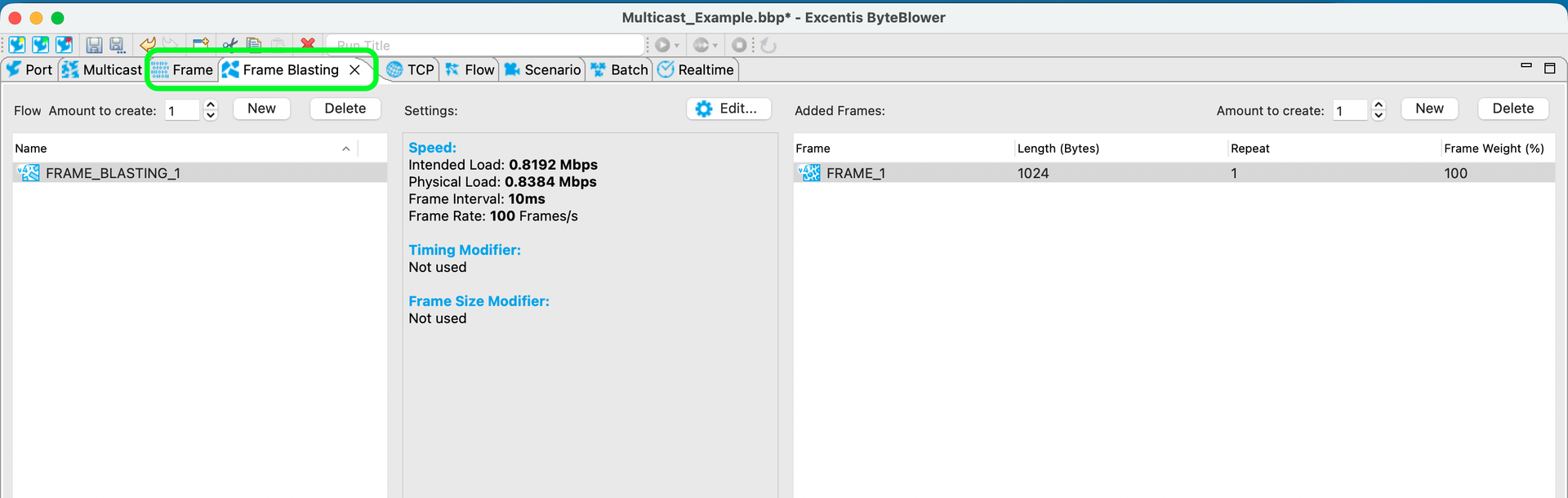Close the Frame Blasting tab
The width and height of the screenshot is (1568, 498).
click(x=354, y=69)
